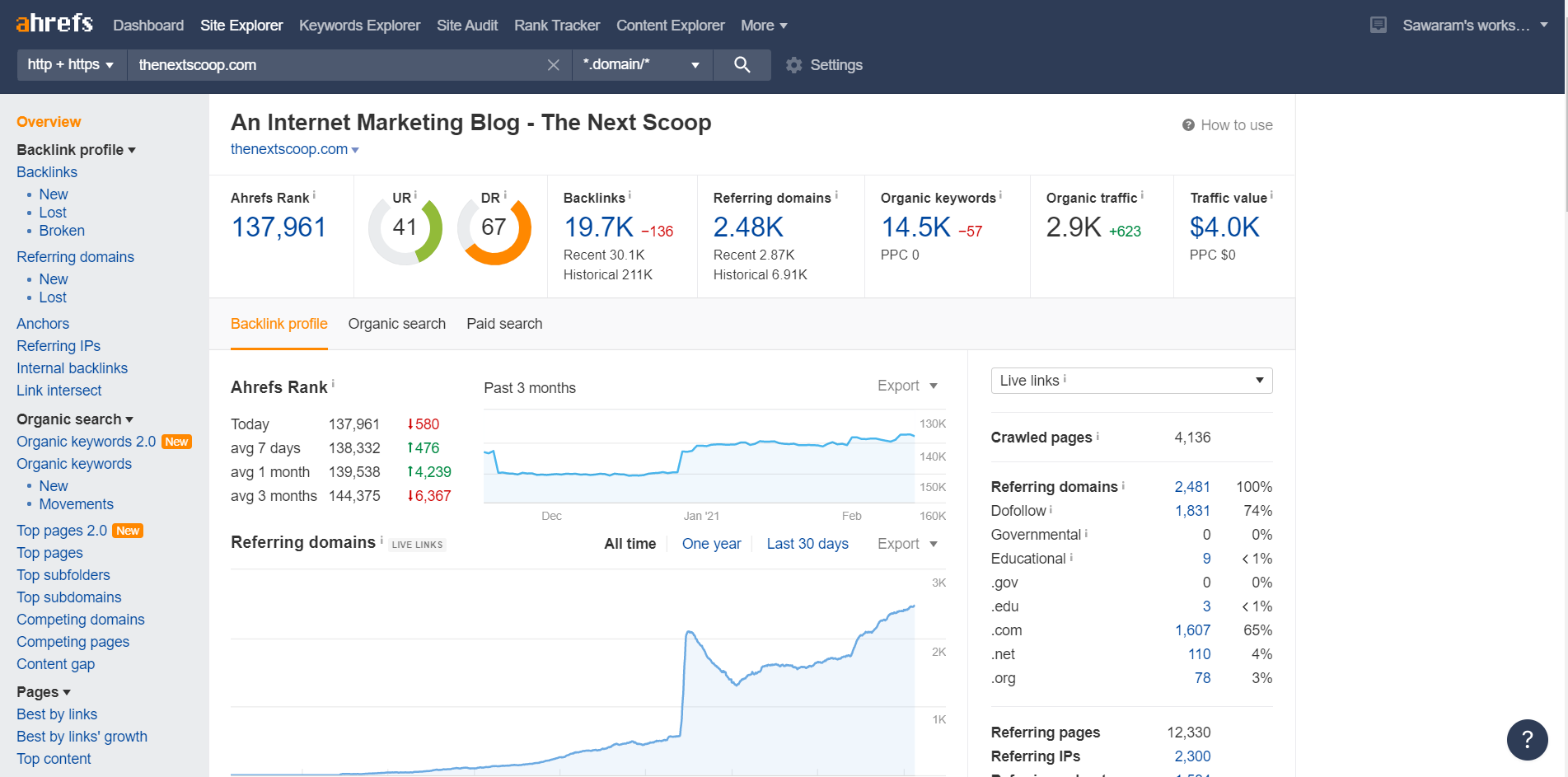Click the info icon next to Ahrefs Rank metric

(314, 195)
